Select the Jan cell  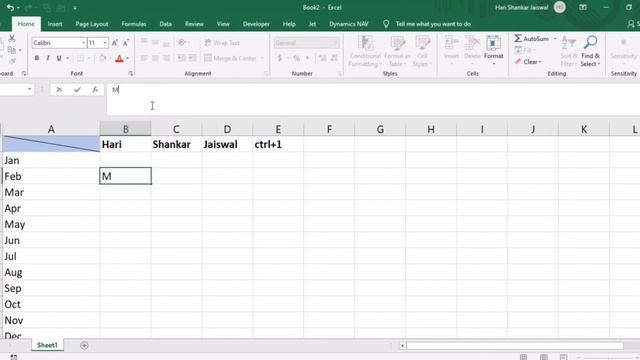(x=51, y=160)
